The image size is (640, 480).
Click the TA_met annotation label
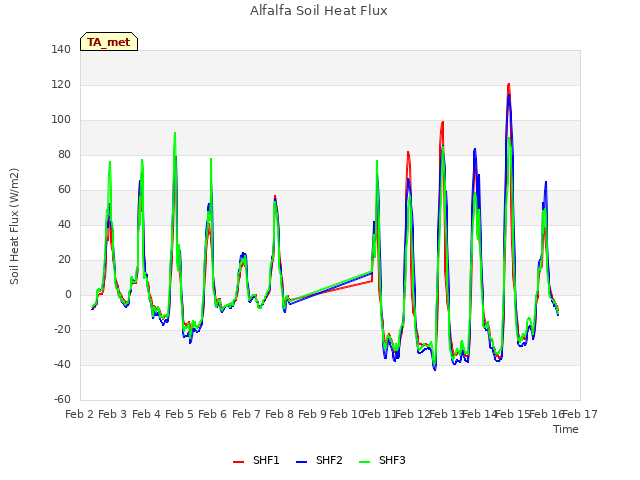[109, 42]
